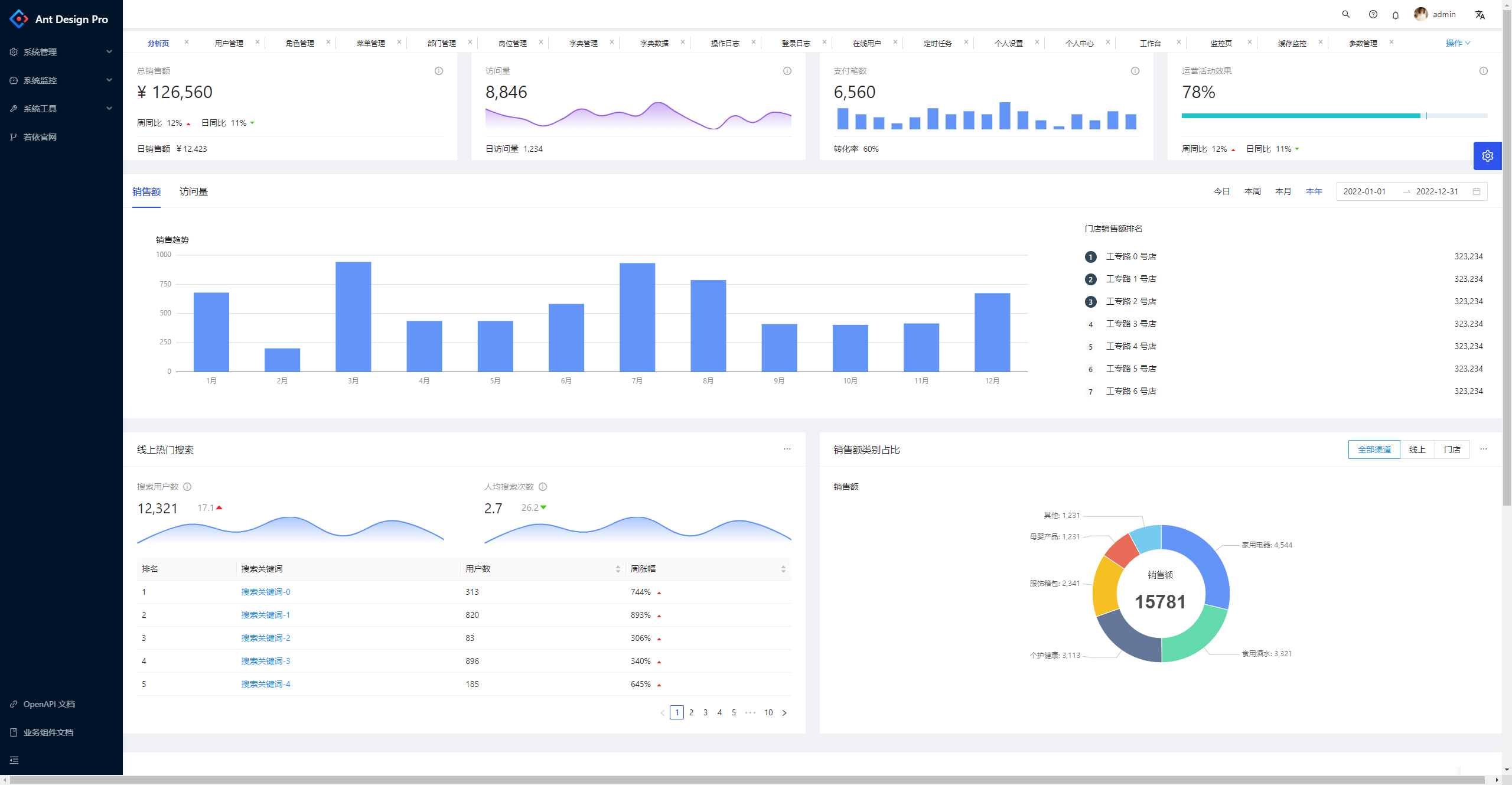1512x785 pixels.
Task: Open the global search icon
Action: tap(1345, 14)
